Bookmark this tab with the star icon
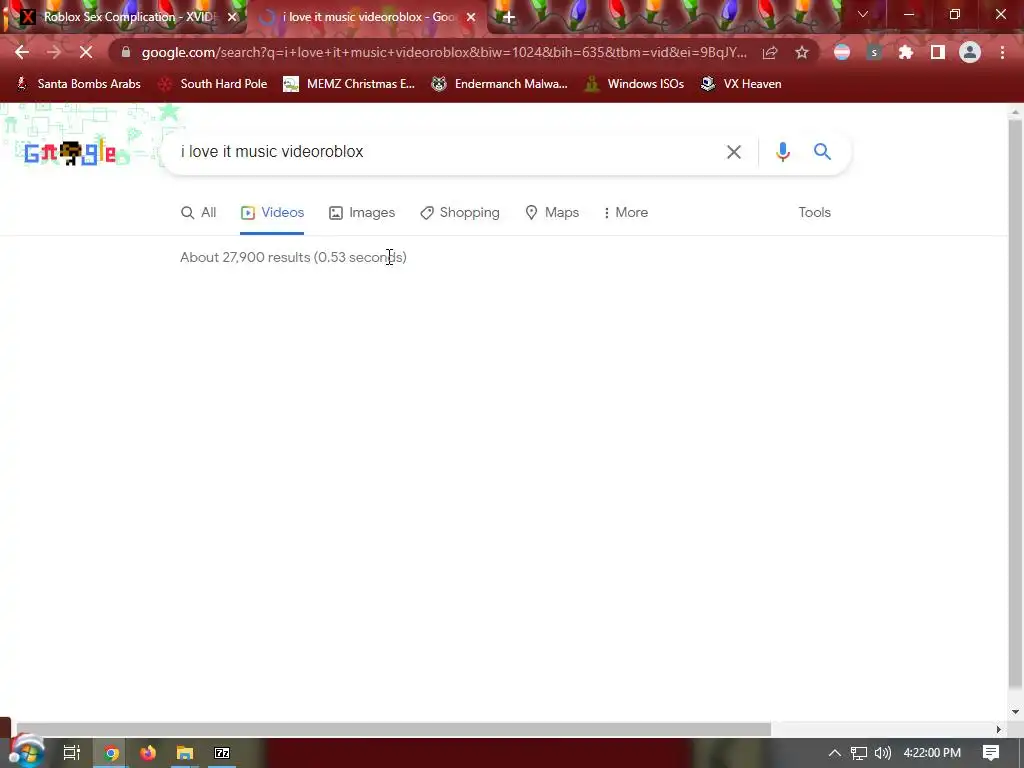Viewport: 1024px width, 768px height. pos(802,52)
